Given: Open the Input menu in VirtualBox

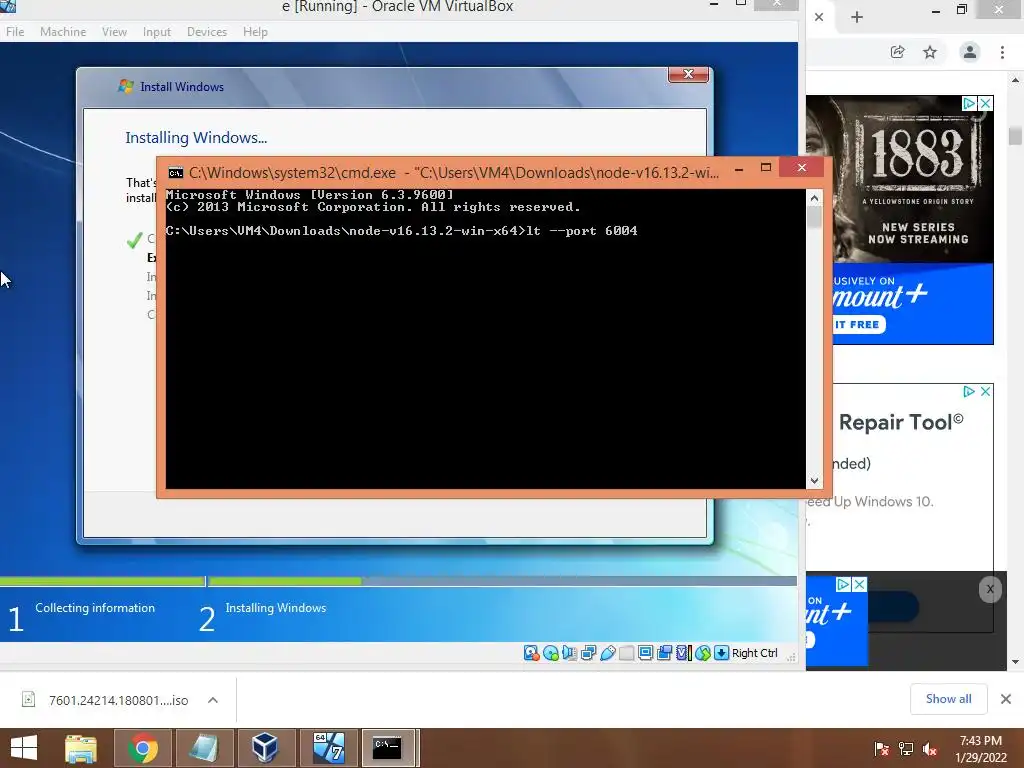Looking at the screenshot, I should [157, 31].
